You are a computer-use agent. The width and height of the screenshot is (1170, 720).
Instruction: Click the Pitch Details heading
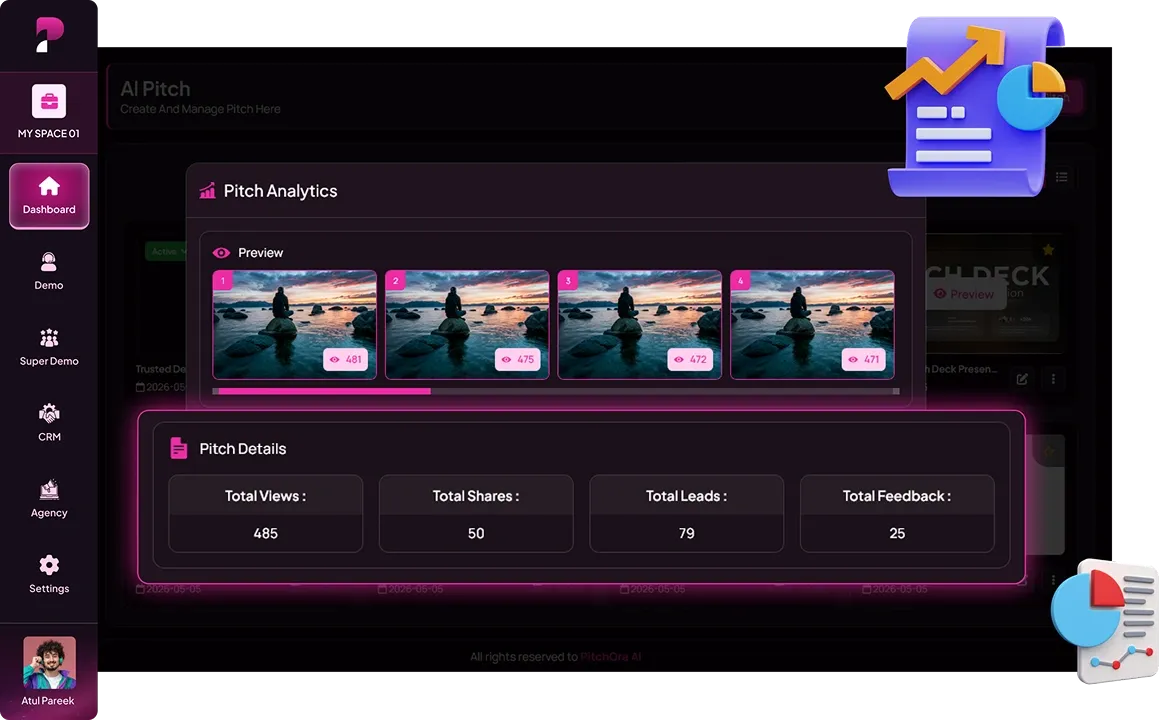click(243, 448)
